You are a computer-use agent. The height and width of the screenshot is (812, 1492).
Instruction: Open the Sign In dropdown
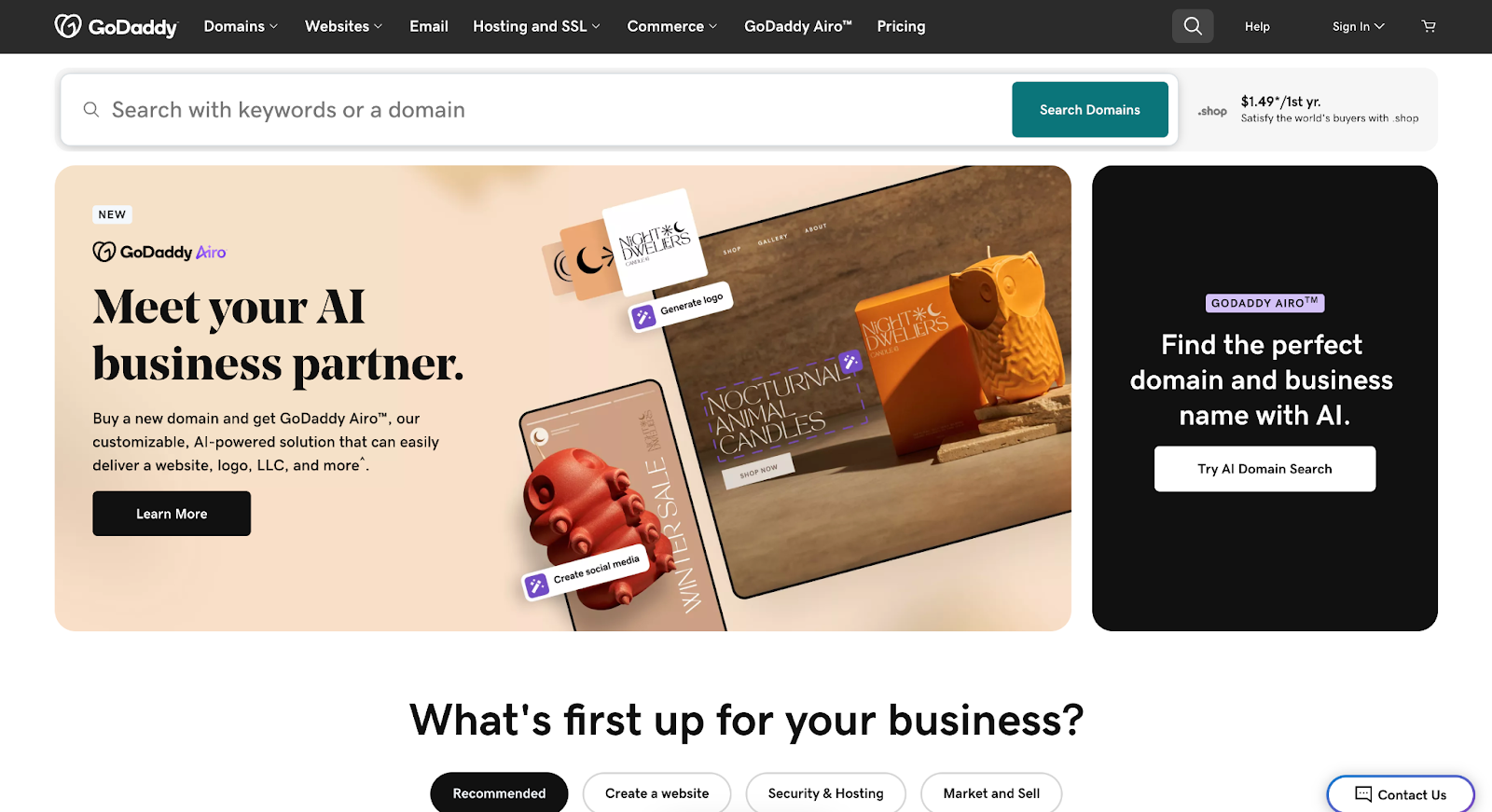pyautogui.click(x=1358, y=26)
